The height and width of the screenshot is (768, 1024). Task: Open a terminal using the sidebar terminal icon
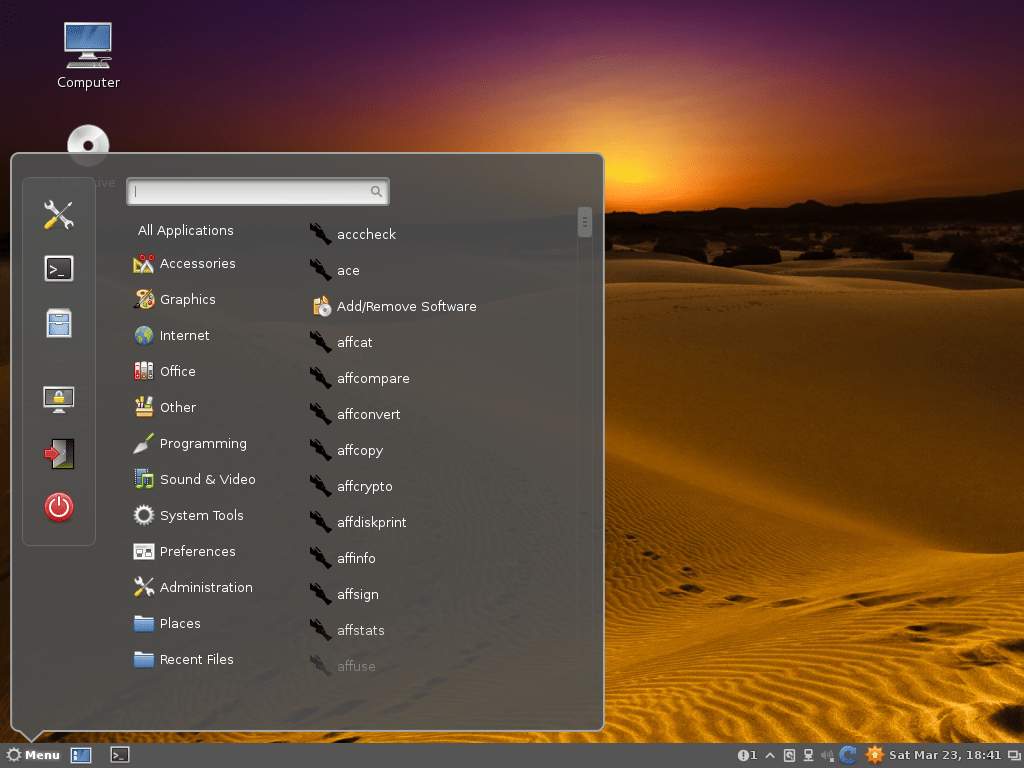(59, 268)
